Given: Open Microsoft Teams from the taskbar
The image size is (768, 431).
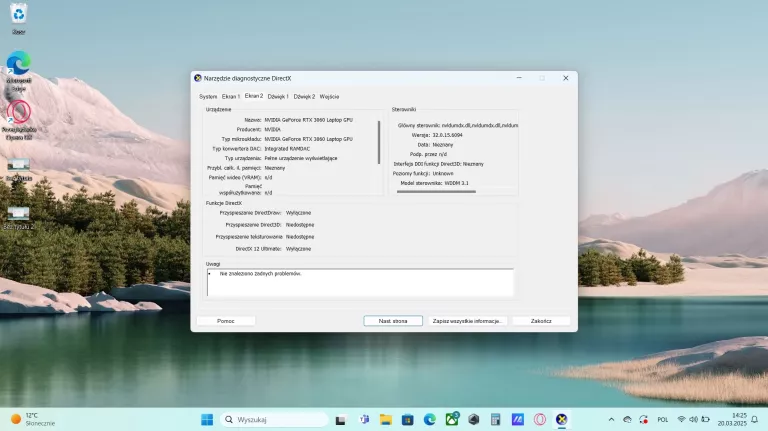Looking at the screenshot, I should (x=364, y=420).
